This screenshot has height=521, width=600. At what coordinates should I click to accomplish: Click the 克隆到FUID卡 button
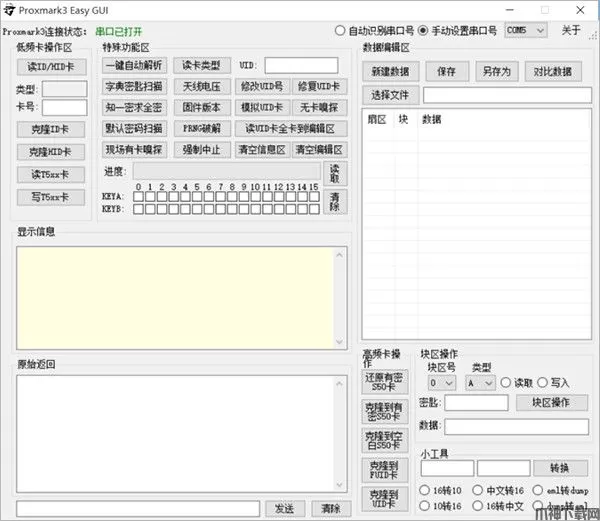(x=385, y=470)
